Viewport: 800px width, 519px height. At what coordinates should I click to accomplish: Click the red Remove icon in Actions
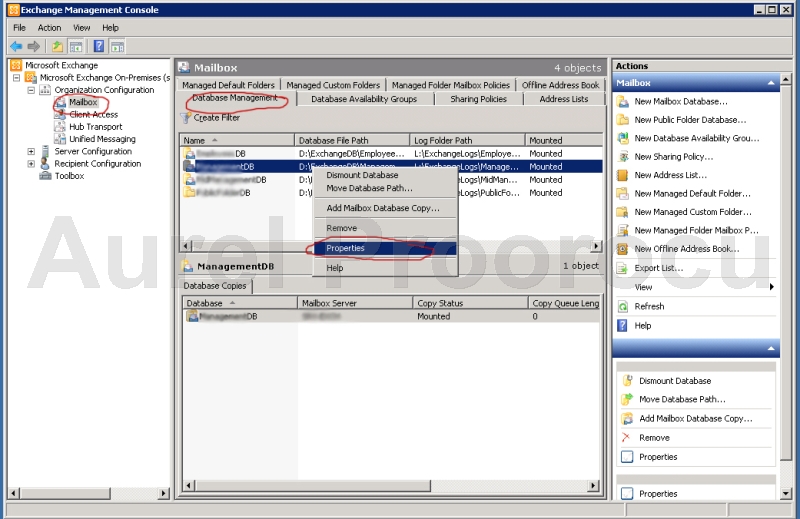click(627, 437)
